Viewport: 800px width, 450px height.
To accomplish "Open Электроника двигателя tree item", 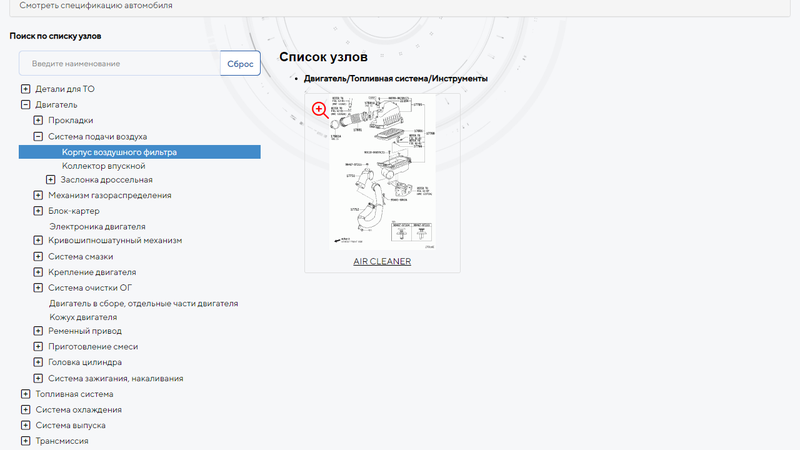I will 97,226.
